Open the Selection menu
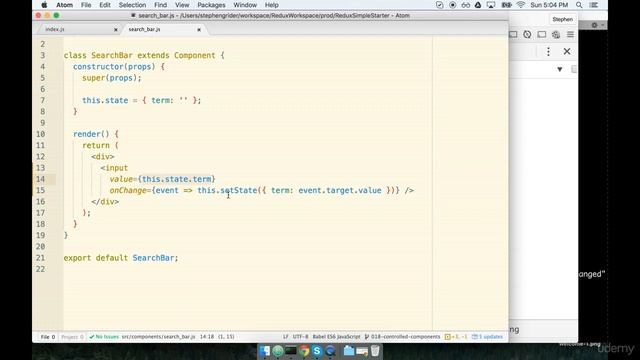Screen dimensions: 640x360 132,5
